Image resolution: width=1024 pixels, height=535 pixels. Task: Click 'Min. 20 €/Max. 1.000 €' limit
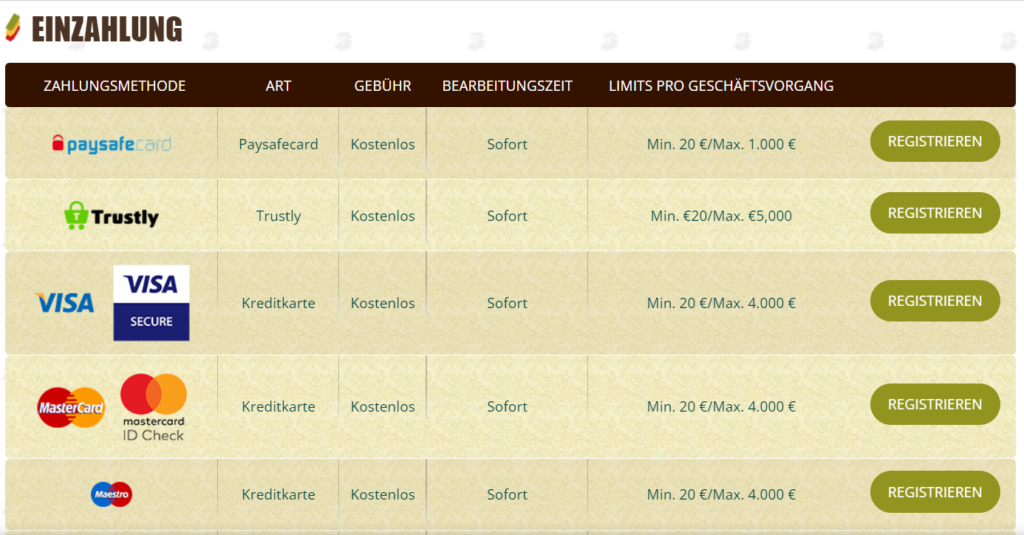721,144
